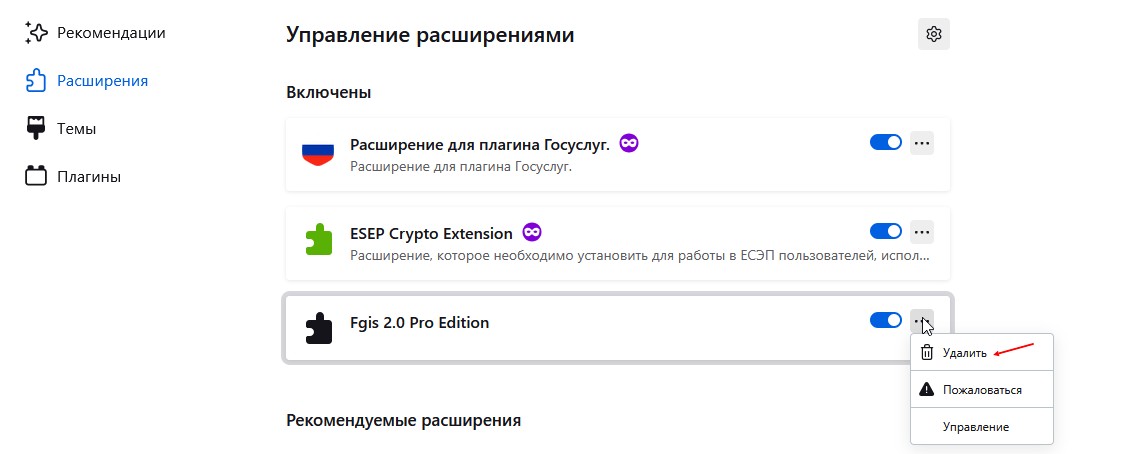1132x454 pixels.
Task: Click the Extensions puzzle icon in sidebar
Action: pyautogui.click(x=36, y=81)
